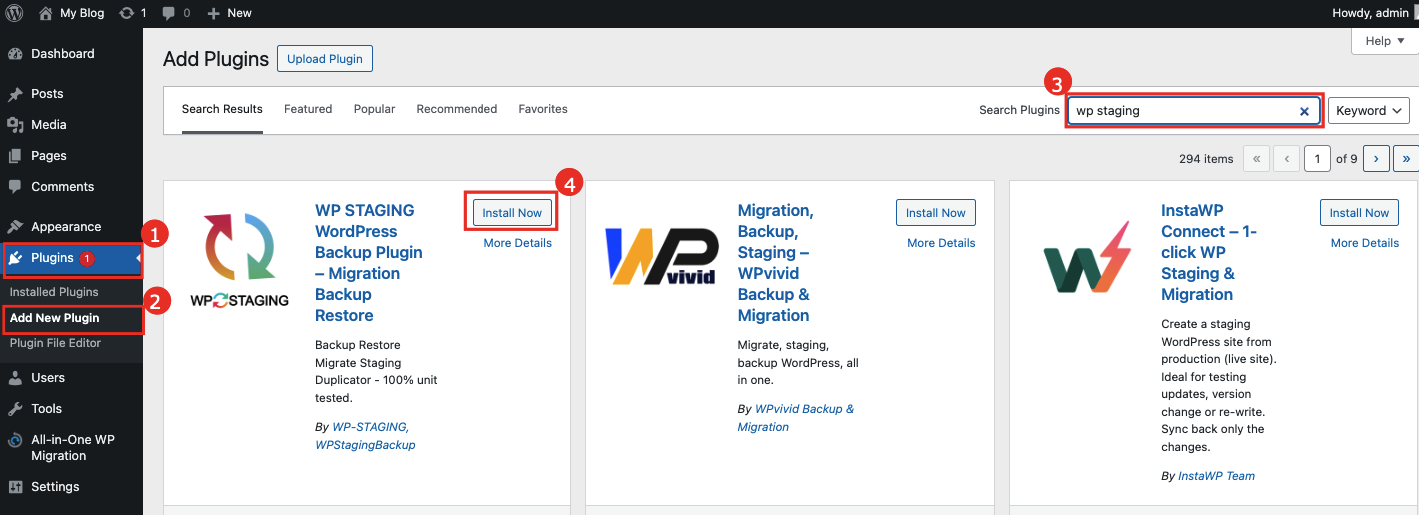1419x515 pixels.
Task: Click the Plugins plug icon
Action: click(15, 258)
